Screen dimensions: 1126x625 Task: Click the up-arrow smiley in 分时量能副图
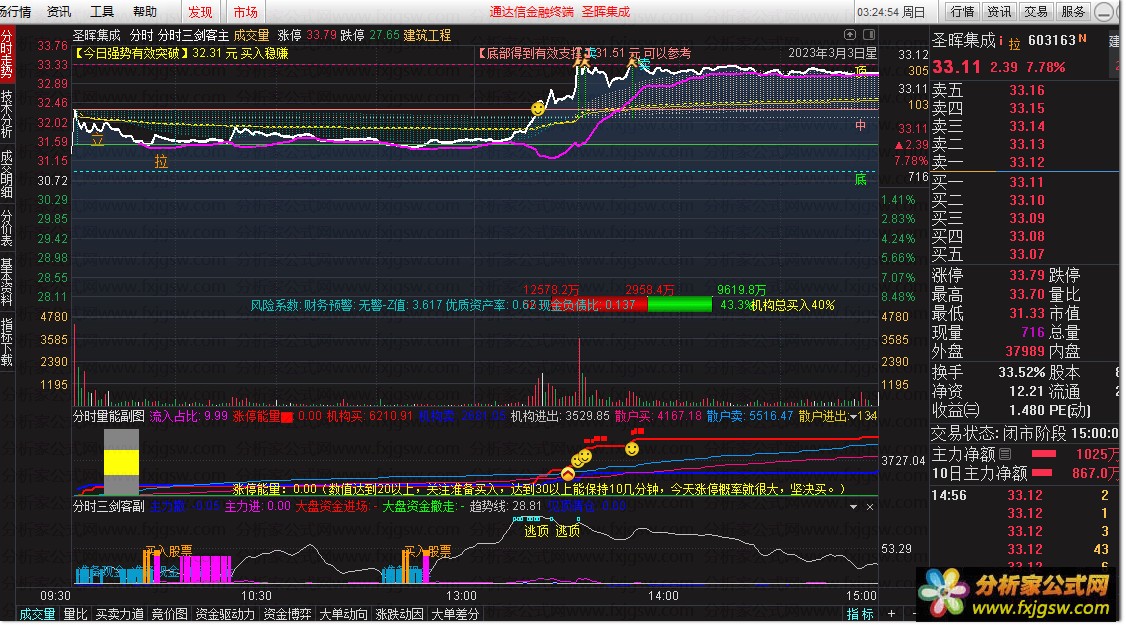pos(567,474)
